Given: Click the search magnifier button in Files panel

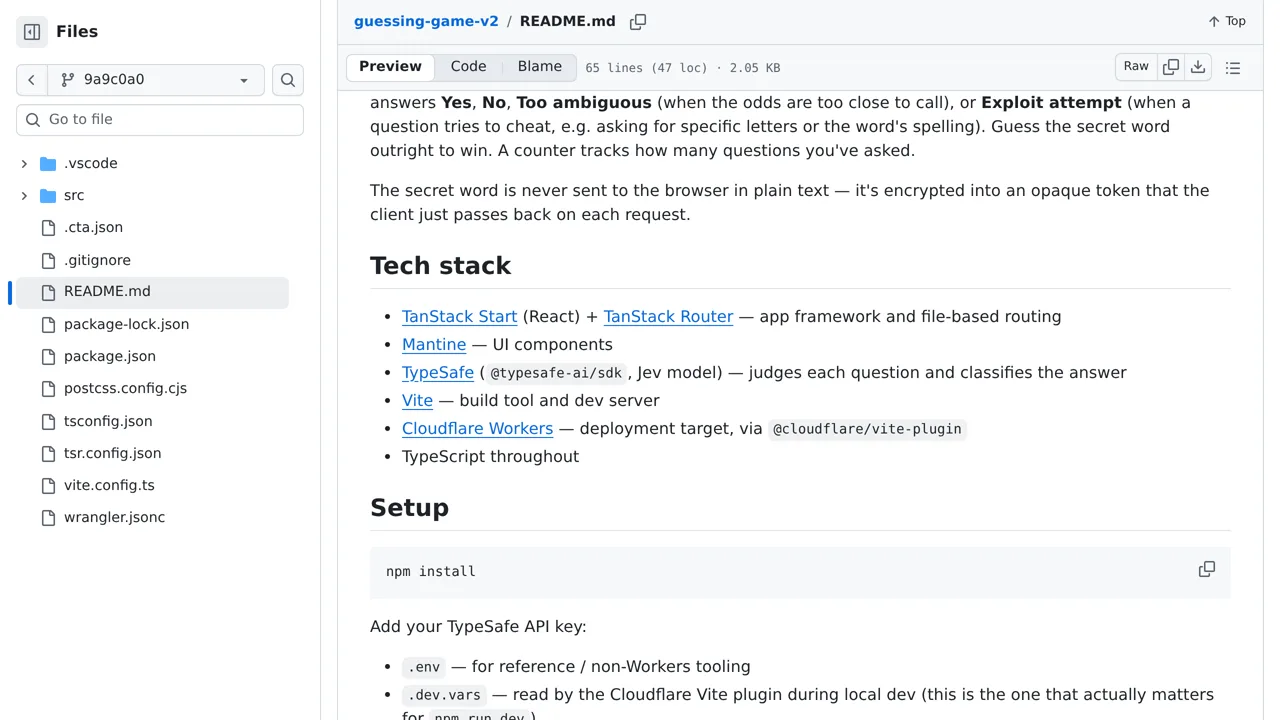Looking at the screenshot, I should tap(288, 80).
